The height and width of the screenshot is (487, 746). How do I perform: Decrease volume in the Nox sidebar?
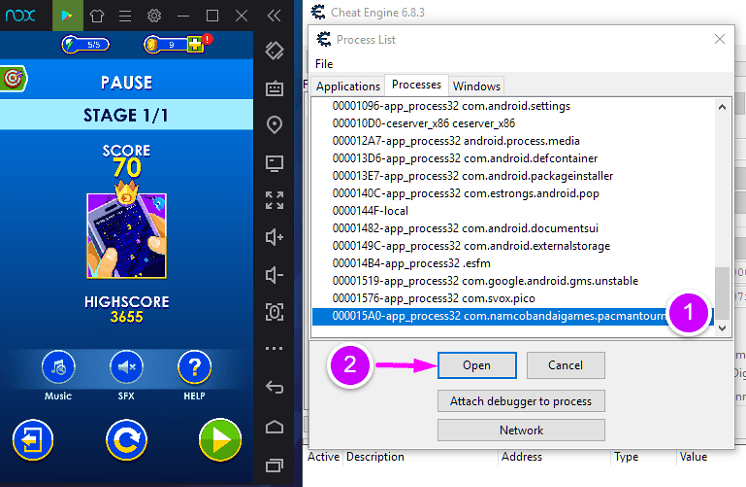[275, 274]
